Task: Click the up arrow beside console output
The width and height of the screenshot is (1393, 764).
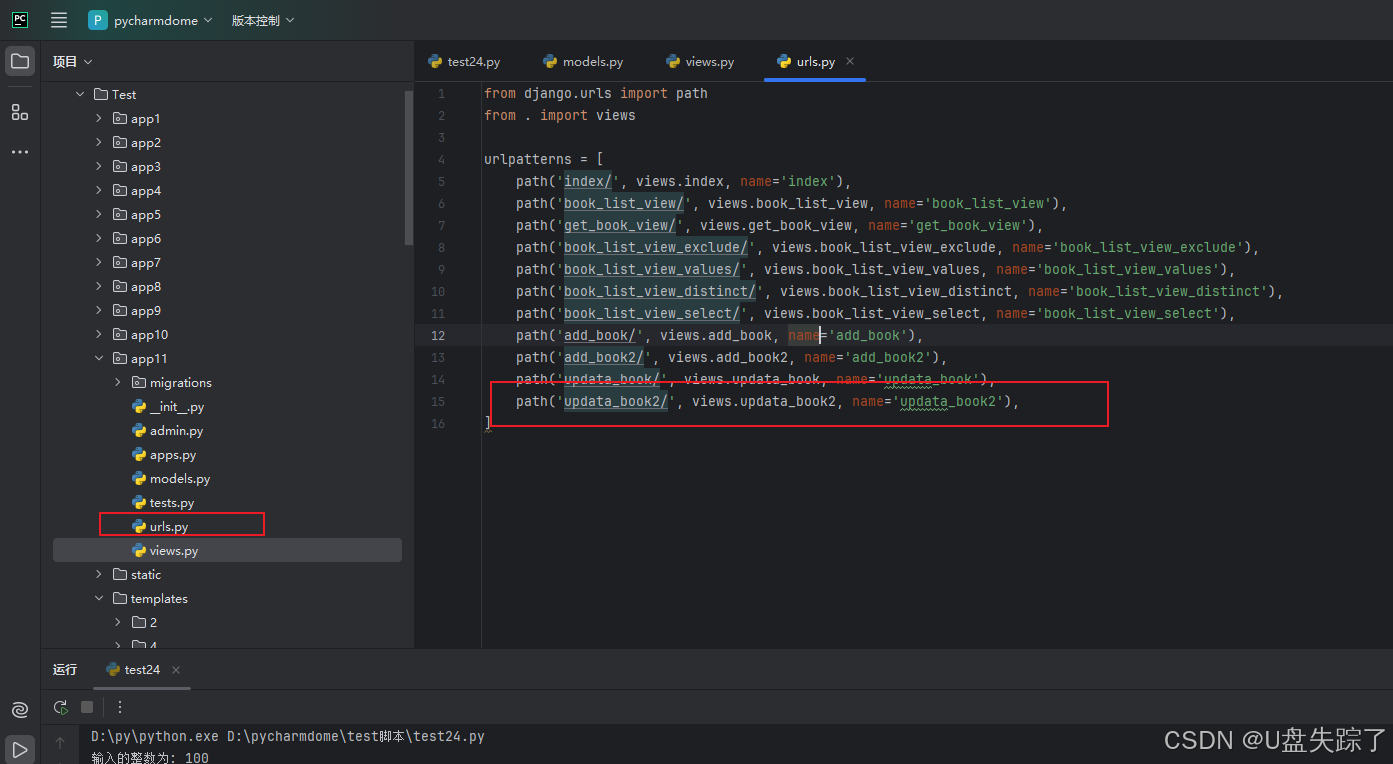Action: (60, 743)
